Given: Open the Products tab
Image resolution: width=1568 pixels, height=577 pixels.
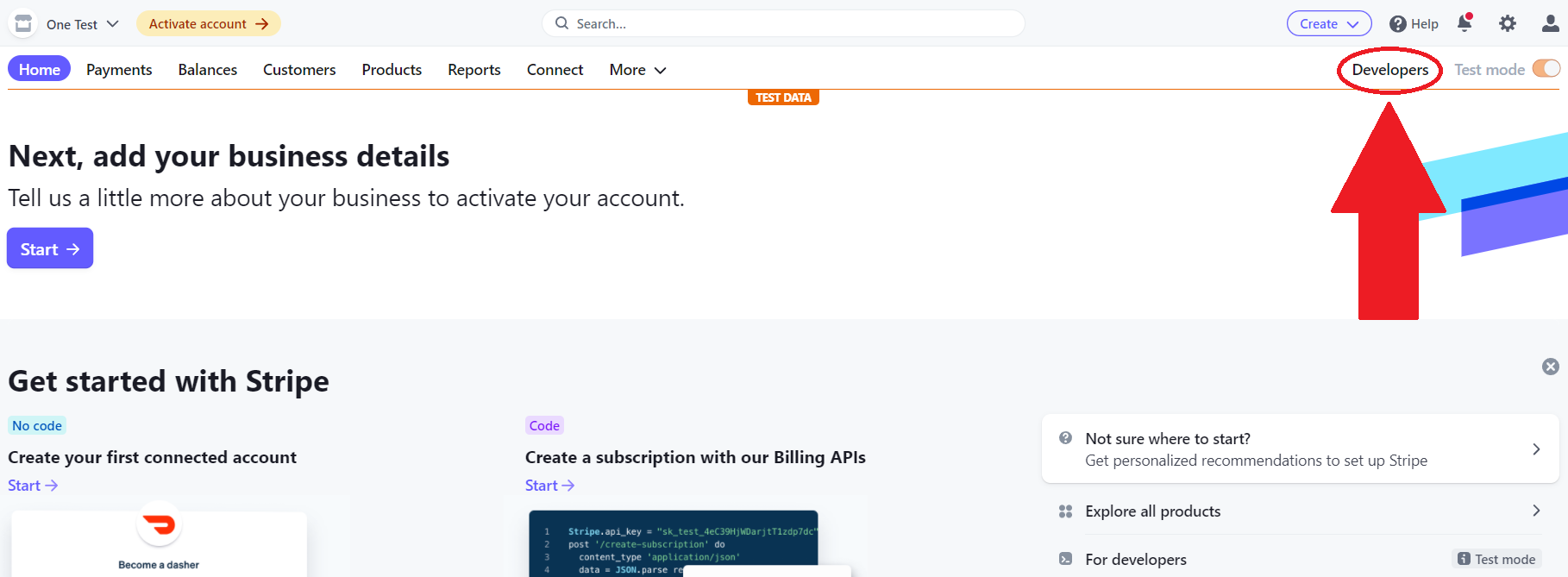Looking at the screenshot, I should (392, 70).
